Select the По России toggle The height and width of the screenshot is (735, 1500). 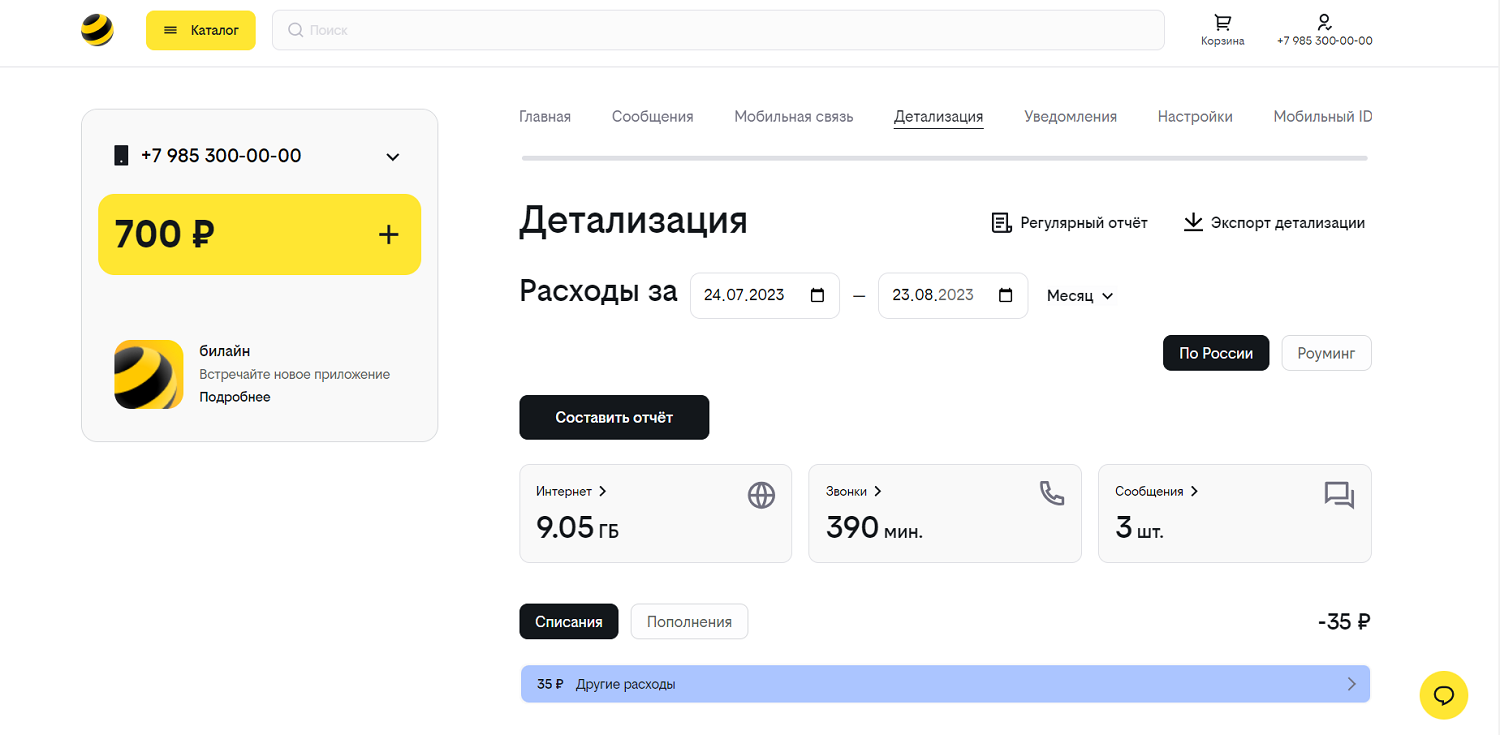pos(1216,353)
